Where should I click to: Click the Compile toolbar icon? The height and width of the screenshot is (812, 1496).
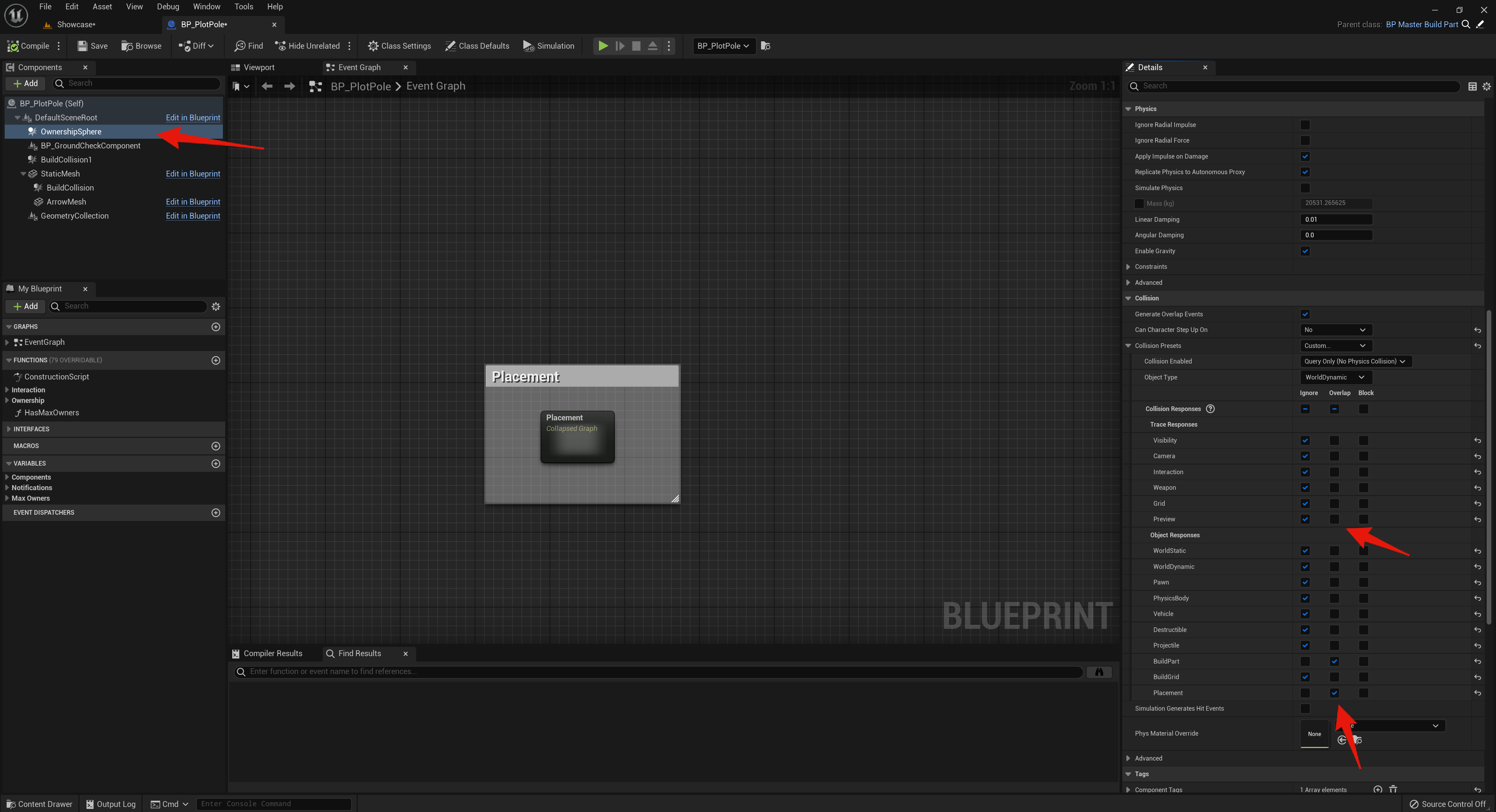click(x=13, y=46)
